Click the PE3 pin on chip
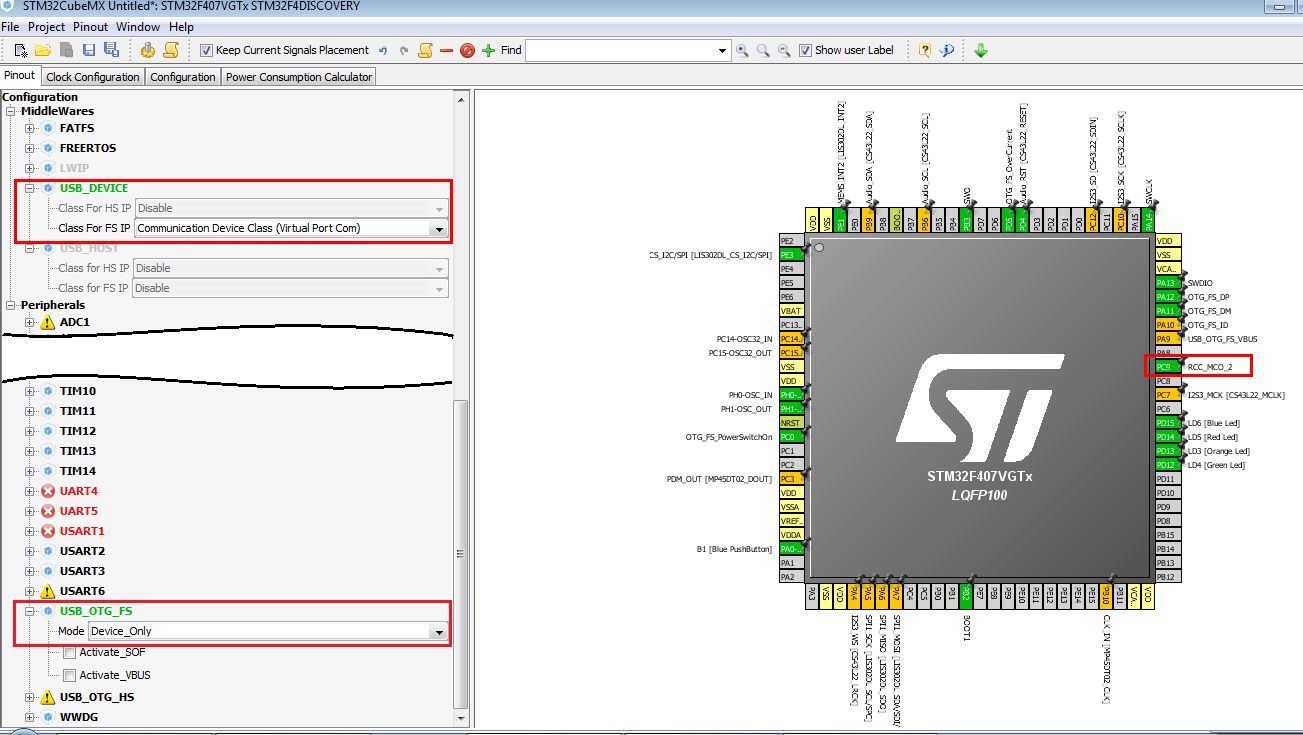This screenshot has height=735, width=1303. (x=791, y=255)
